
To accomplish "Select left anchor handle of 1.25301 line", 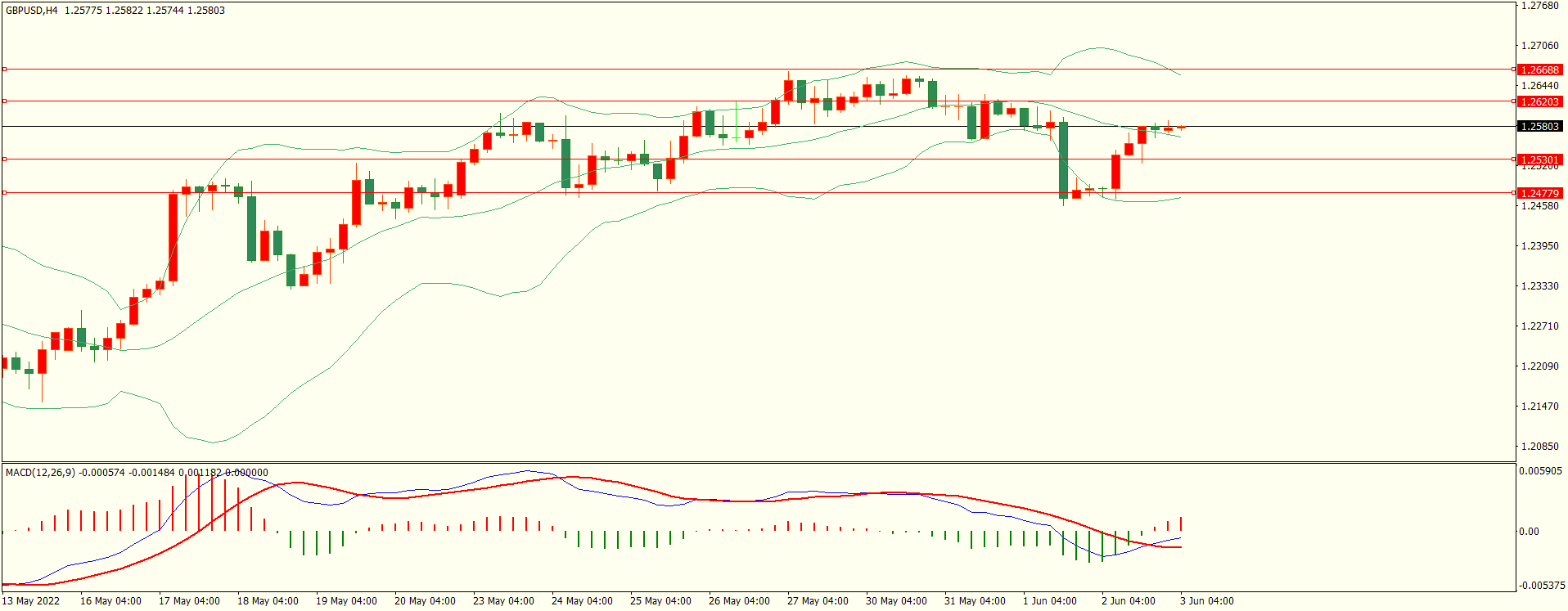I will tap(4, 159).
